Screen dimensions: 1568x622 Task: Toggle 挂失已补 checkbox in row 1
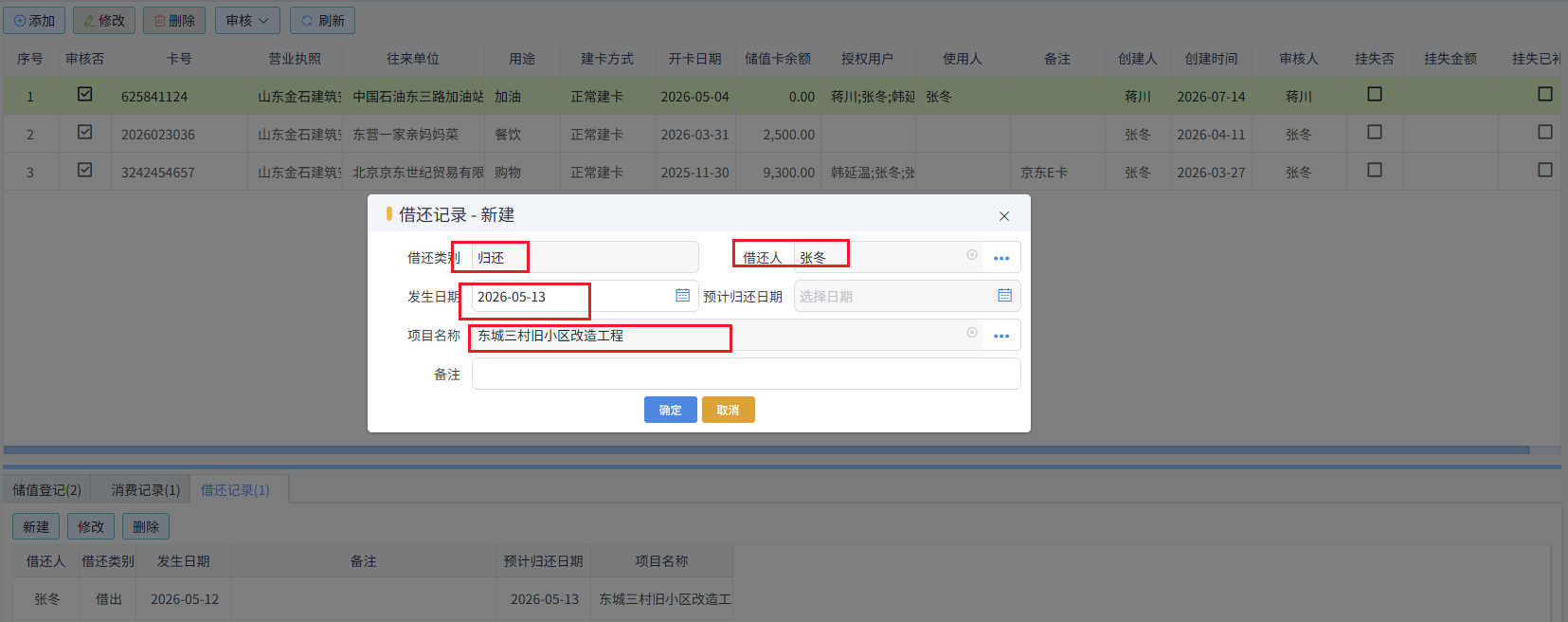(1545, 94)
